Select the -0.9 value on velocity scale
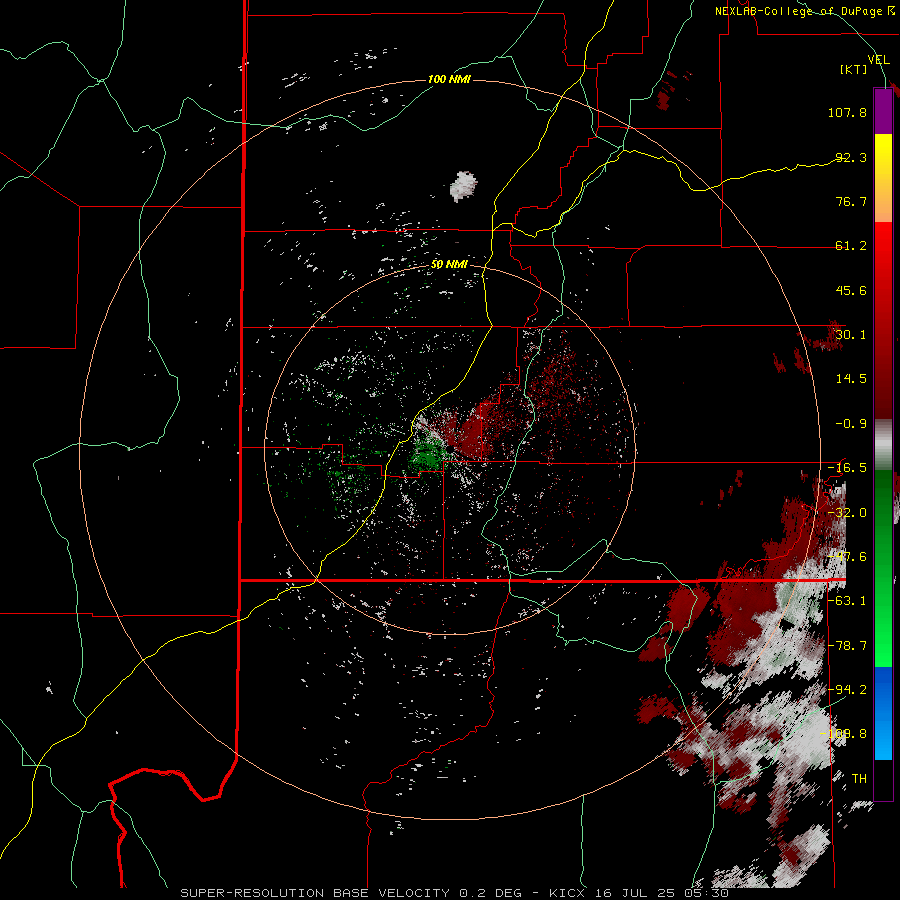 [851, 424]
